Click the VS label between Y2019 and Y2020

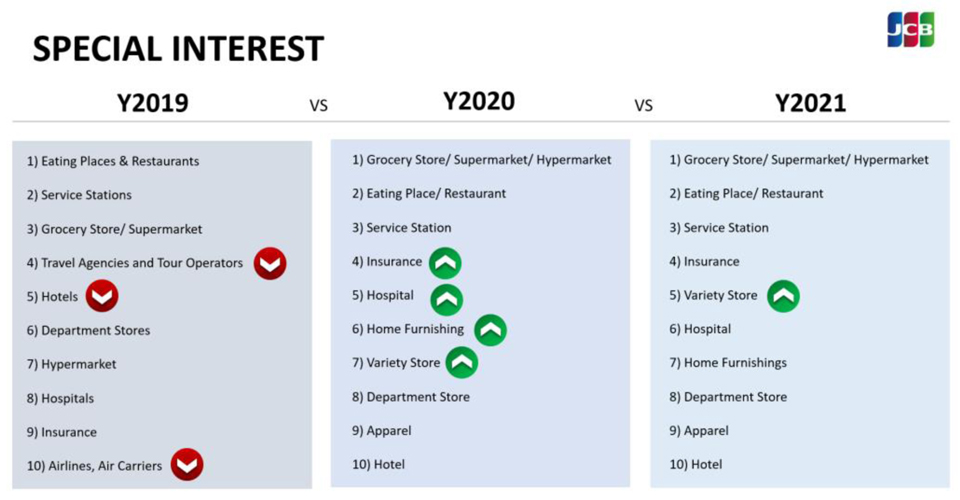pyautogui.click(x=318, y=106)
